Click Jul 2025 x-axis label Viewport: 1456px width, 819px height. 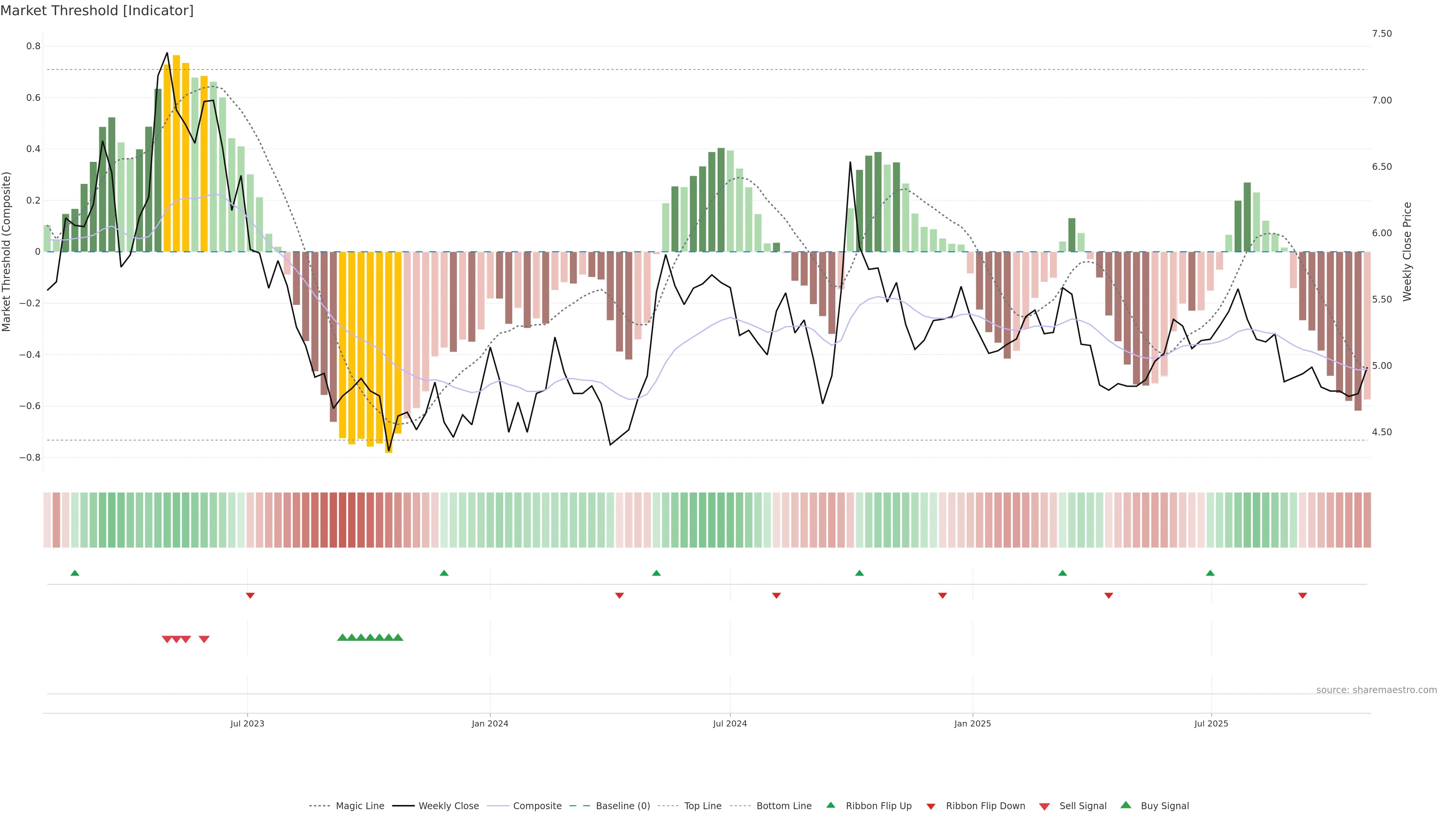point(1211,723)
